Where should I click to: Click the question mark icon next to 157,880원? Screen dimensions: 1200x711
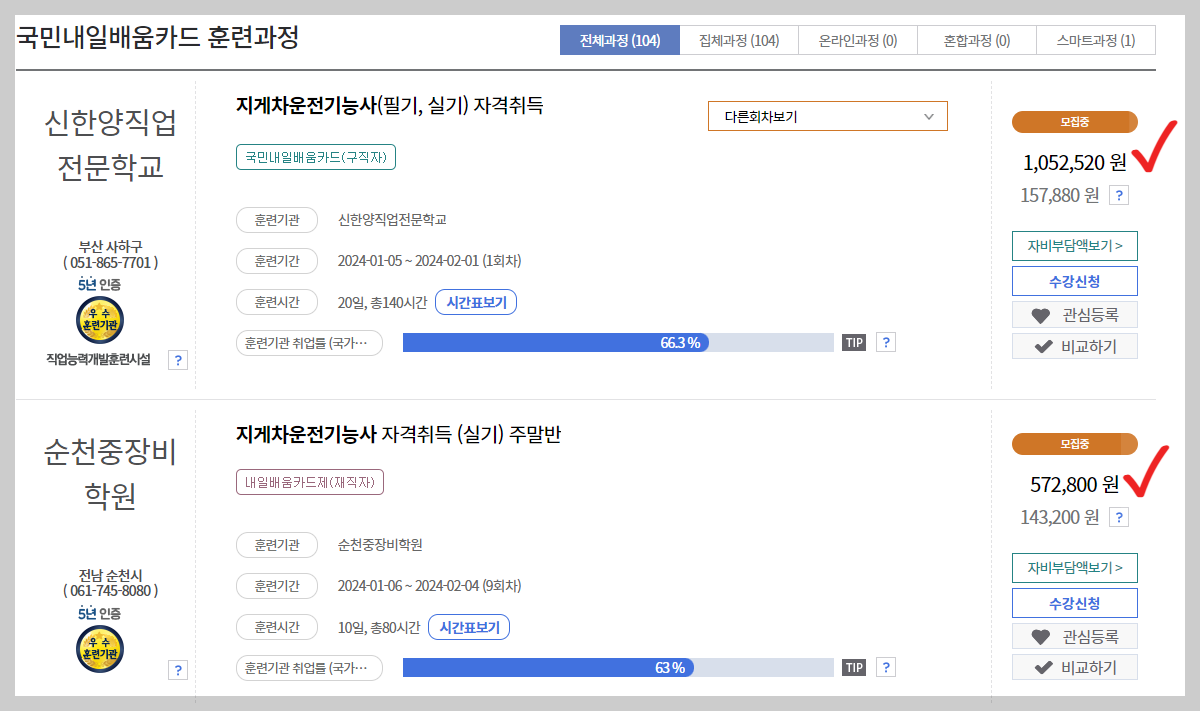click(1118, 195)
